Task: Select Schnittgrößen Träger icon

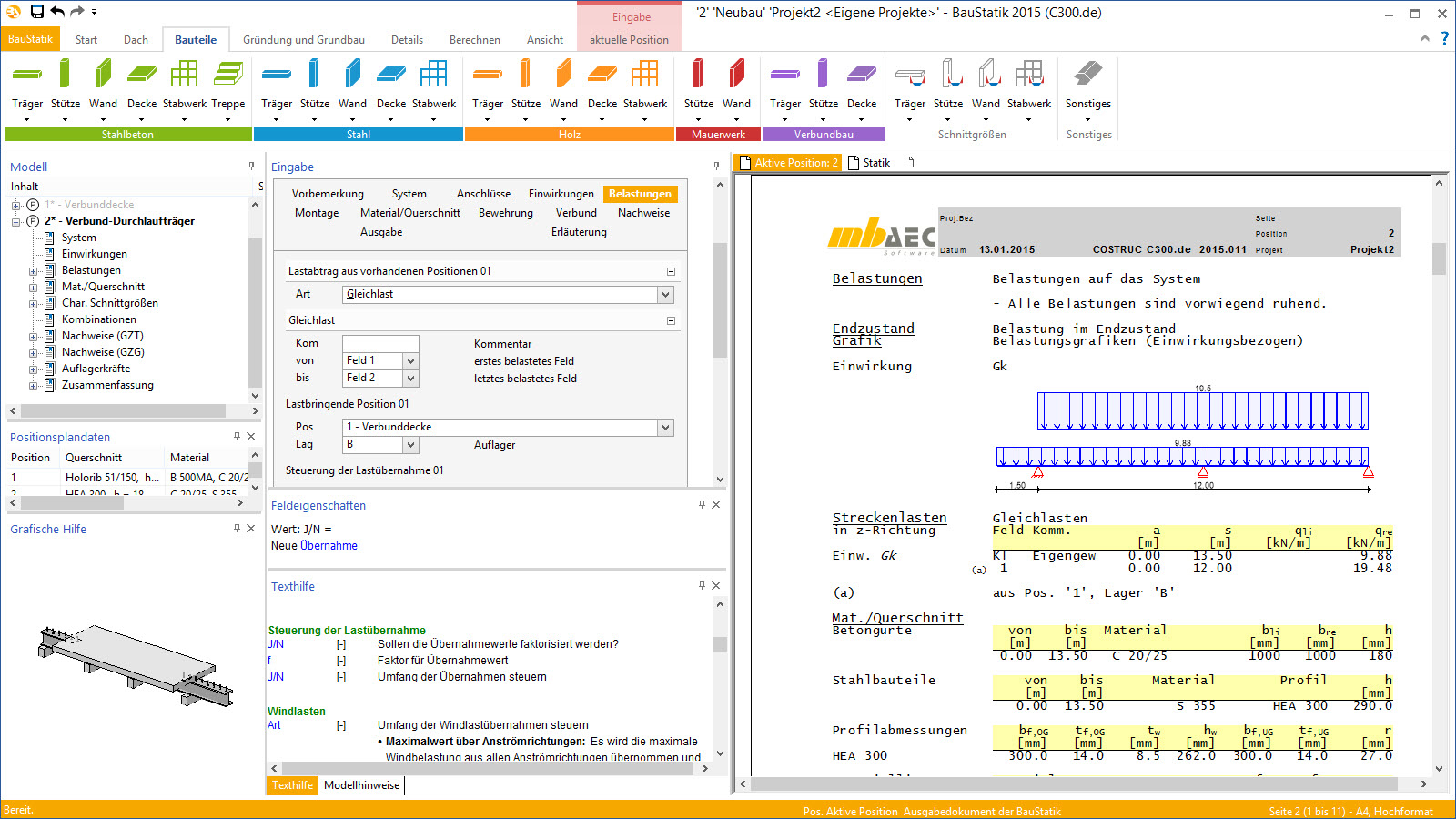Action: 910,75
